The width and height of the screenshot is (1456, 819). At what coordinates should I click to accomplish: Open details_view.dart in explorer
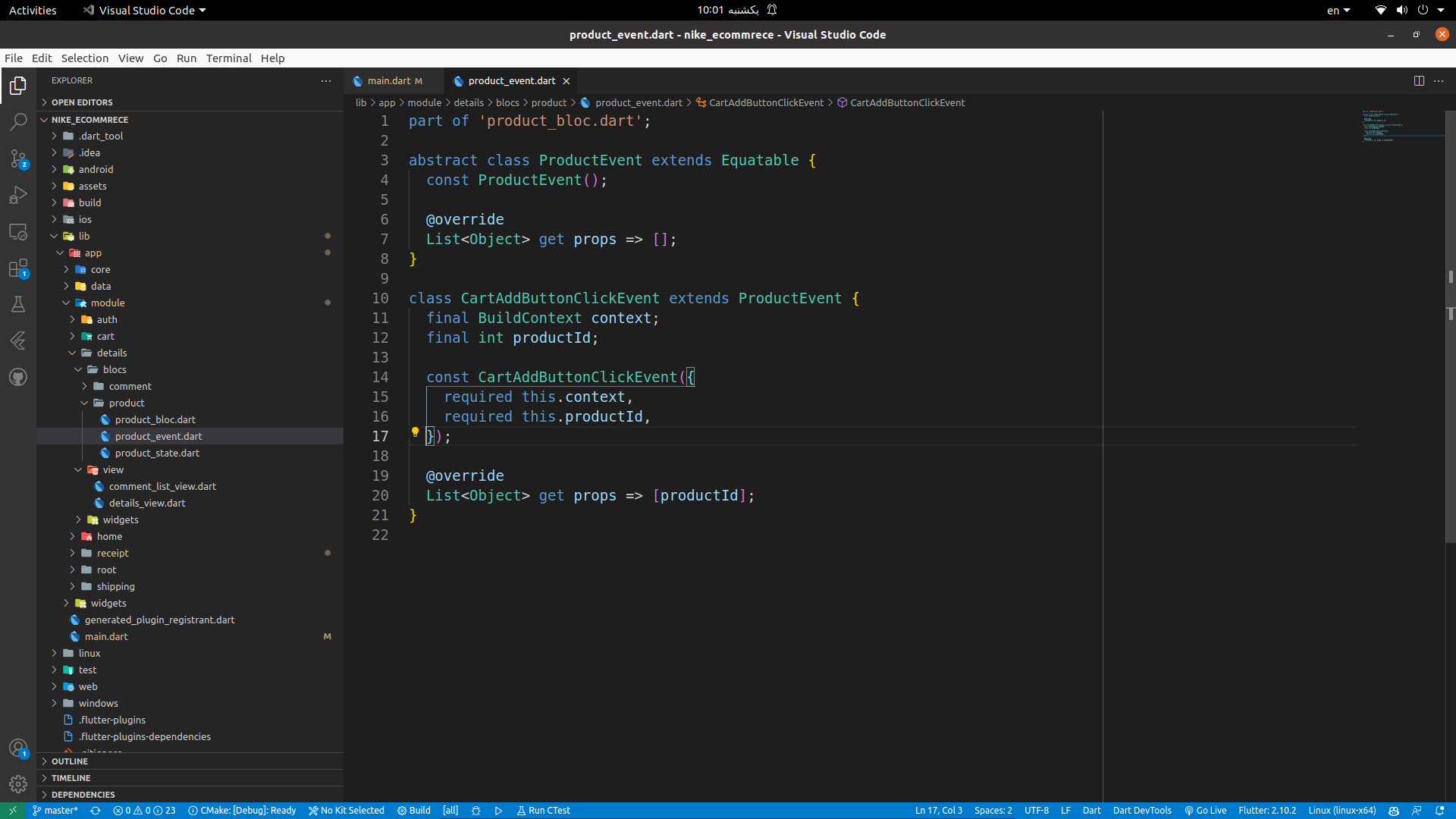190,503
